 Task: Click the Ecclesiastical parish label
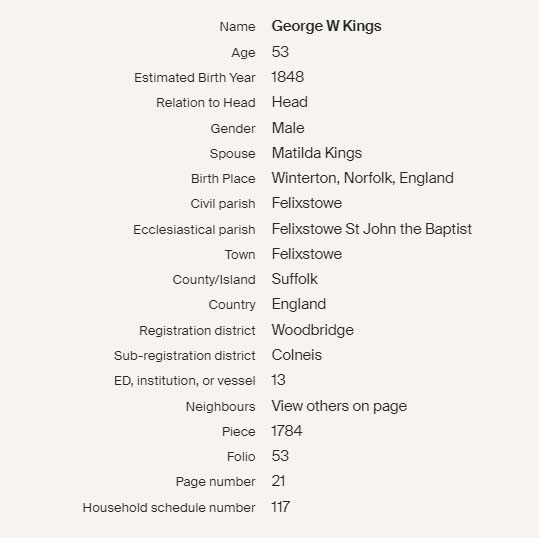click(194, 230)
